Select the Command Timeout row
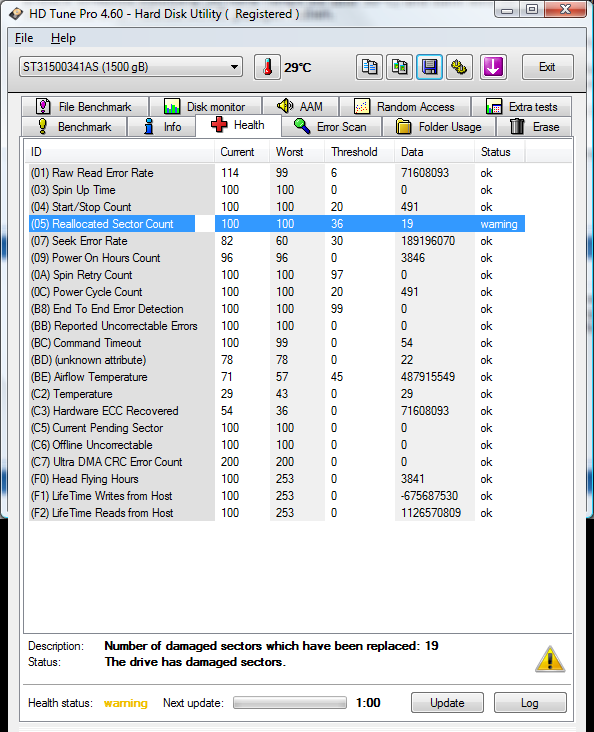The height and width of the screenshot is (732, 594). click(277, 343)
